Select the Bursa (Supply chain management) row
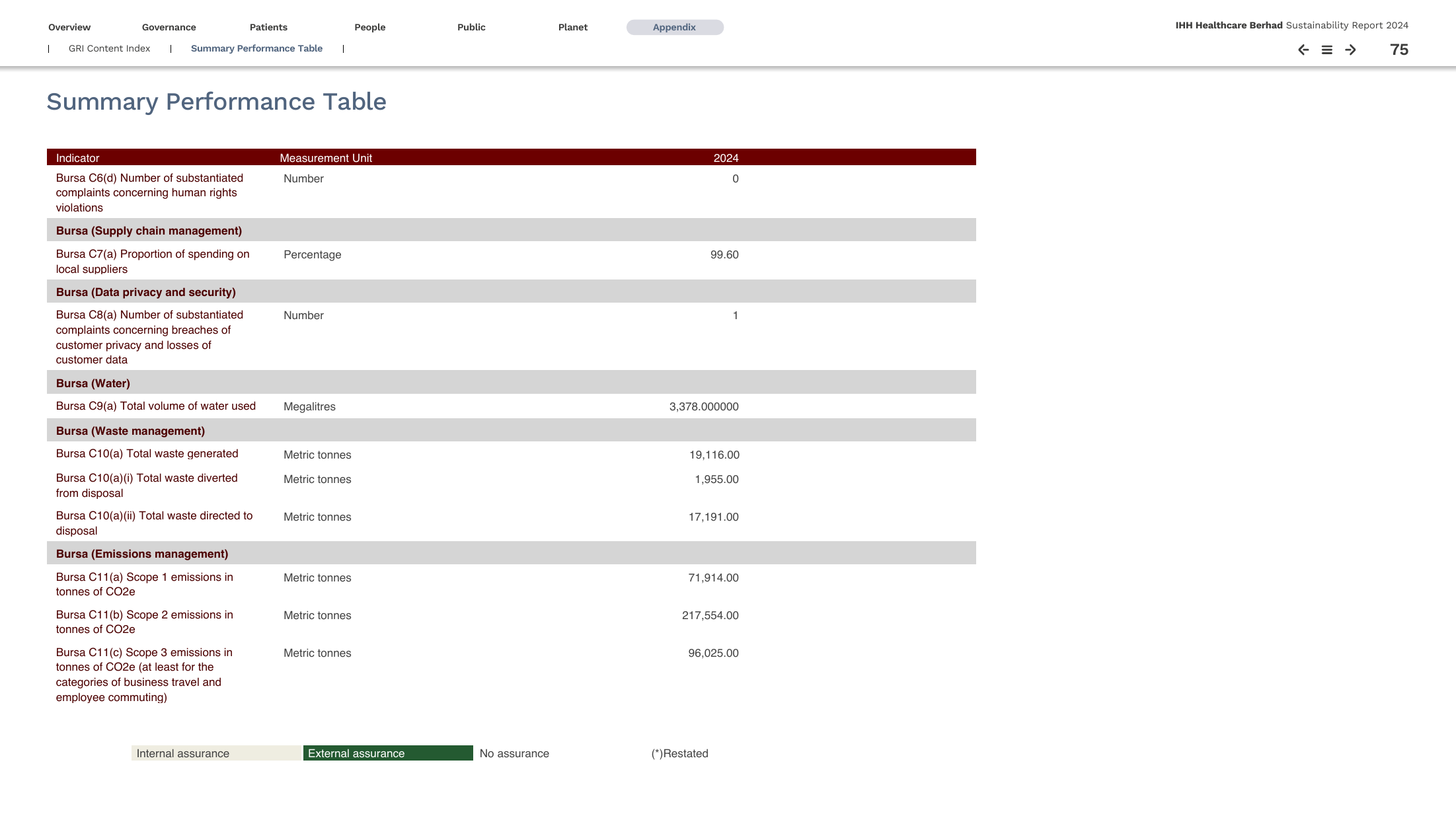 click(x=512, y=230)
